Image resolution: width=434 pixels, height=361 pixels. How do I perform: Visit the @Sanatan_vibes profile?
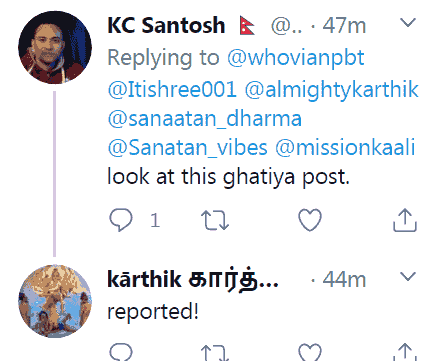[188, 147]
